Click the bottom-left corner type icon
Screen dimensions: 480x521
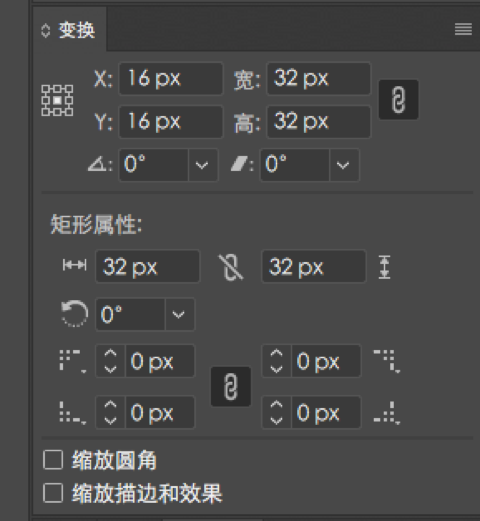pos(73,413)
